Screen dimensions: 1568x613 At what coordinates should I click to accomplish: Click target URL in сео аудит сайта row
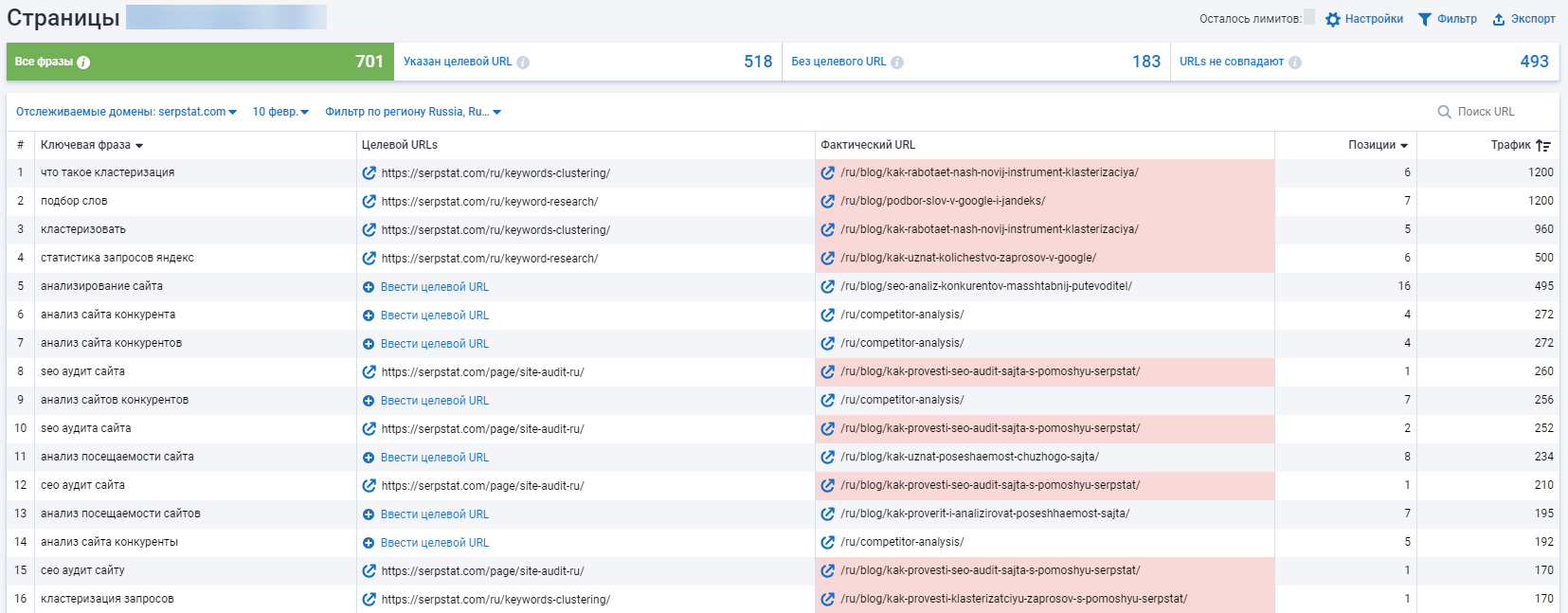click(x=482, y=486)
